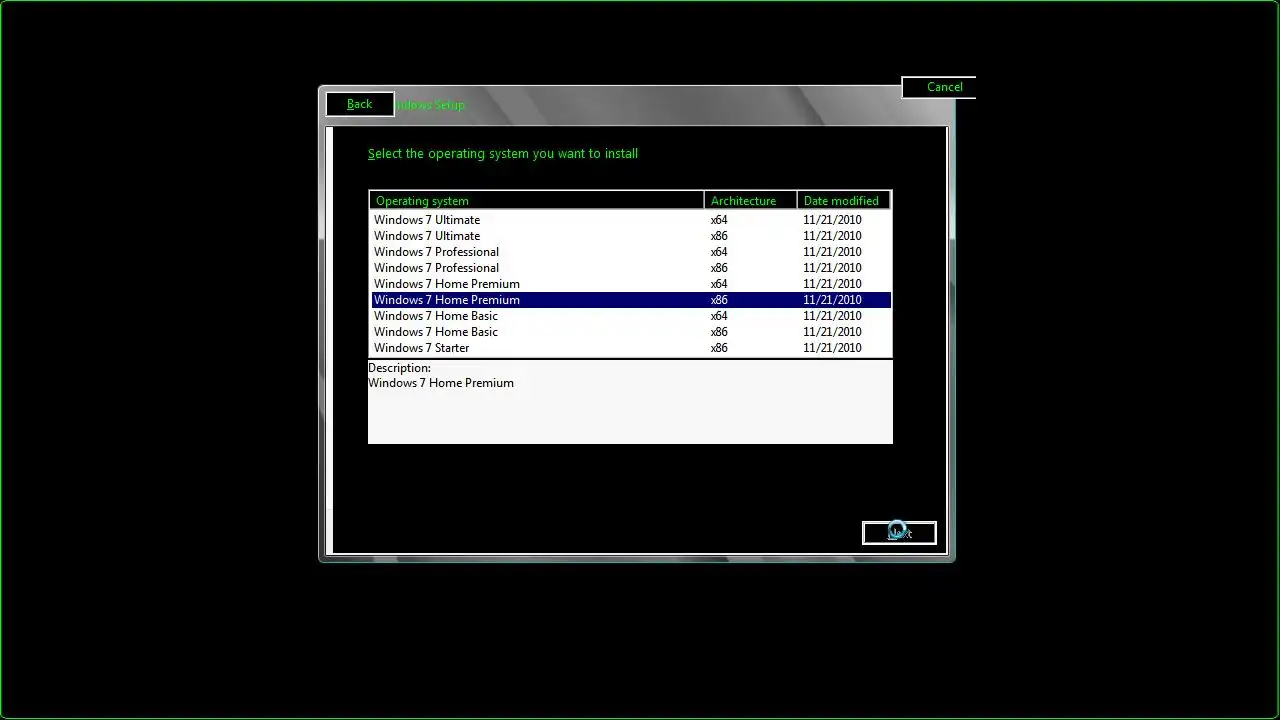This screenshot has height=720, width=1280.
Task: Select Windows 7 Professional x64 row
Action: [x=630, y=252]
